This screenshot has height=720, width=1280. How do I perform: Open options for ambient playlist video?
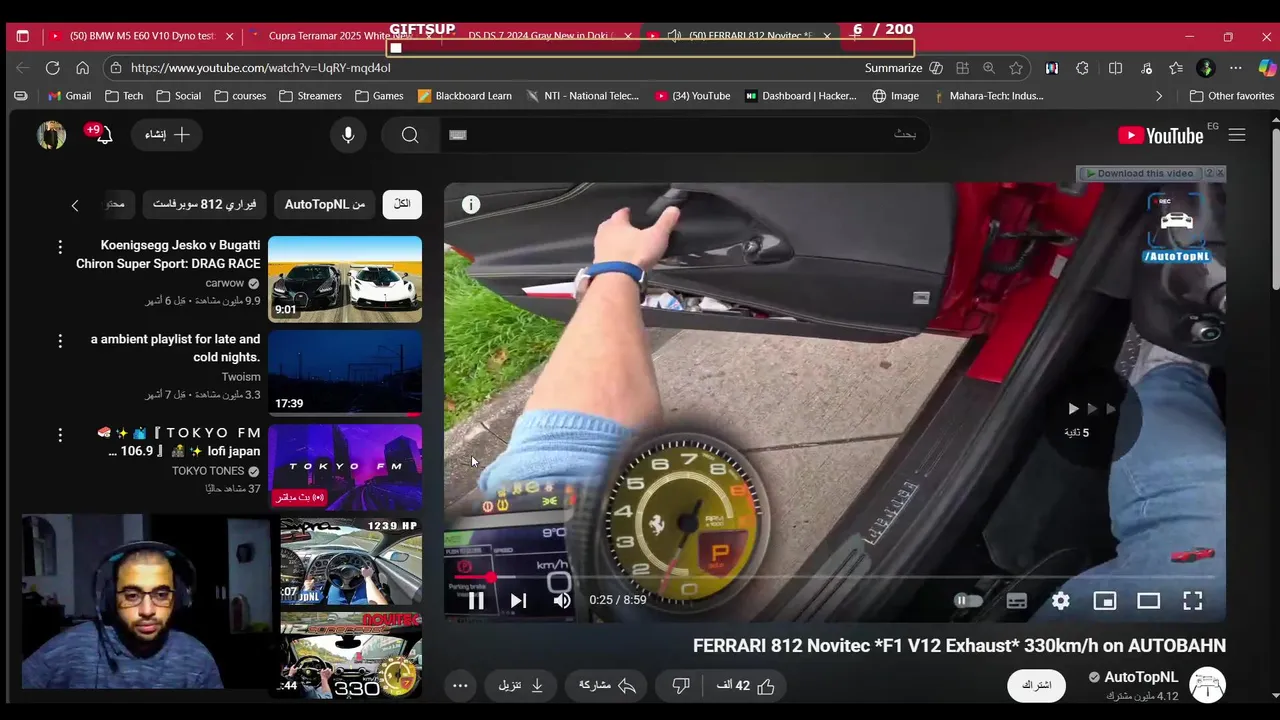60,341
